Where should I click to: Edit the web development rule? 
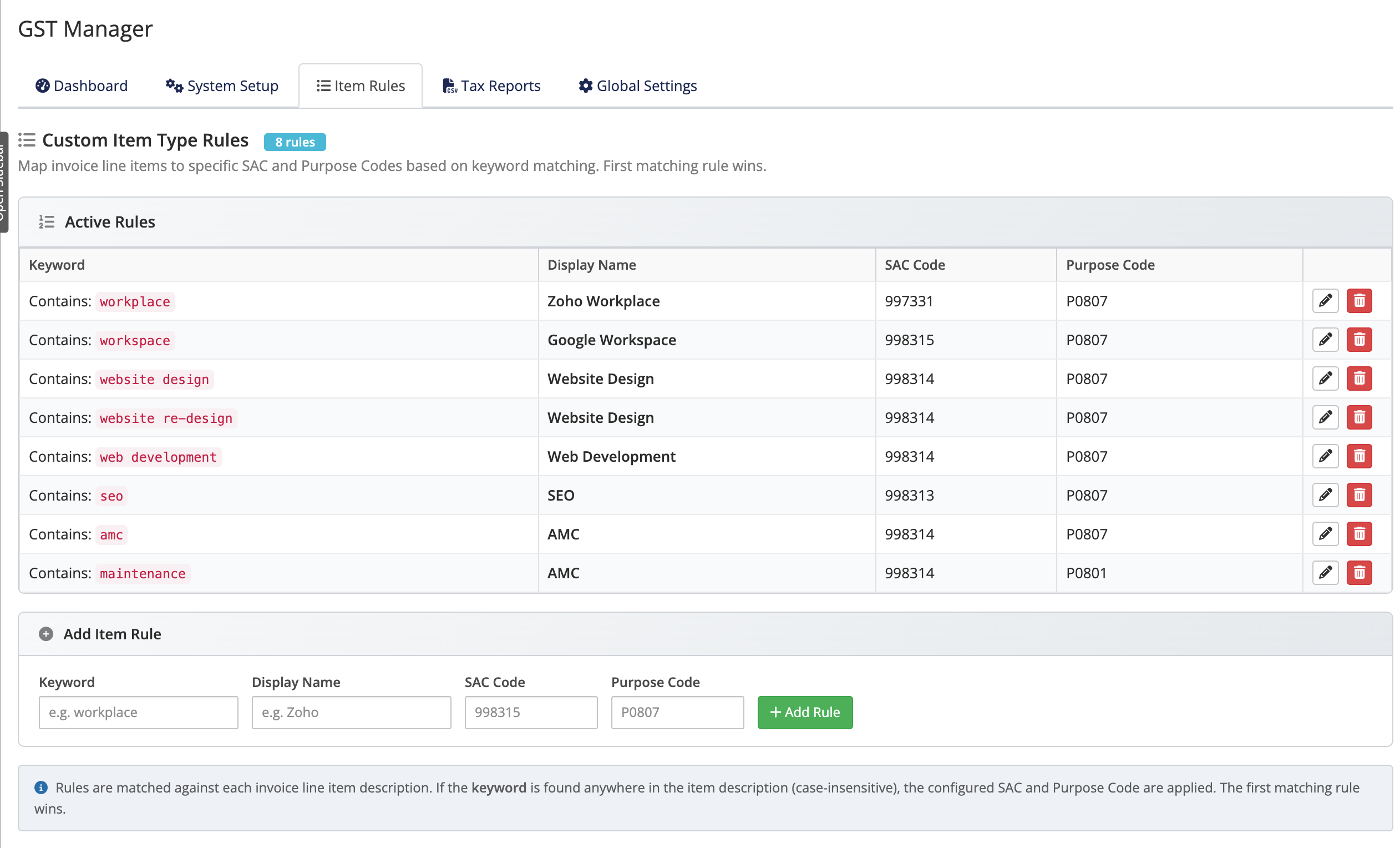[1325, 456]
